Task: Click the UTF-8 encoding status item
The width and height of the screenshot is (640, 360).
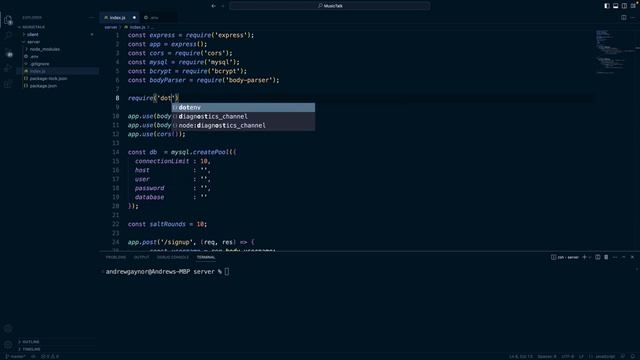Action: [x=567, y=356]
